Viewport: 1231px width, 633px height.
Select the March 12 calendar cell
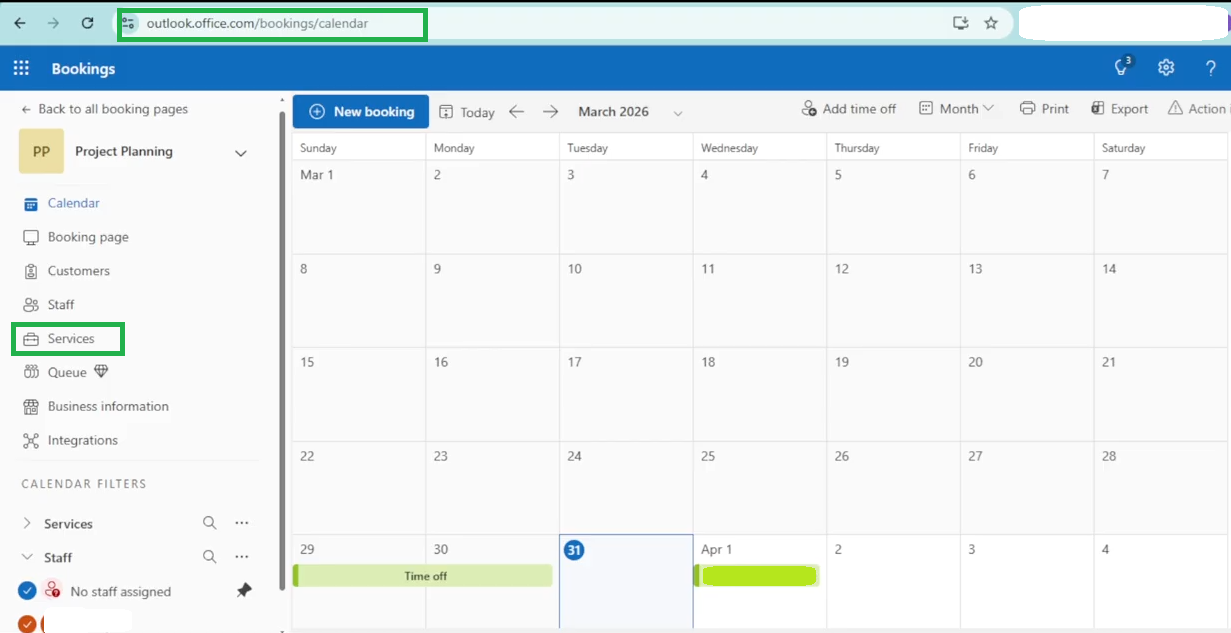click(894, 301)
